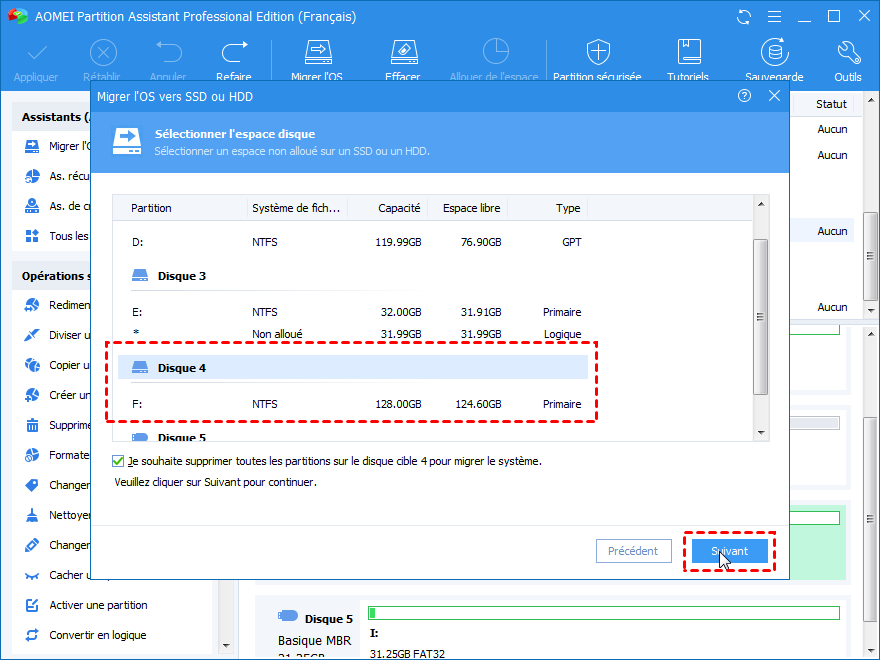Select Activer une partition
The image size is (880, 660).
point(86,605)
